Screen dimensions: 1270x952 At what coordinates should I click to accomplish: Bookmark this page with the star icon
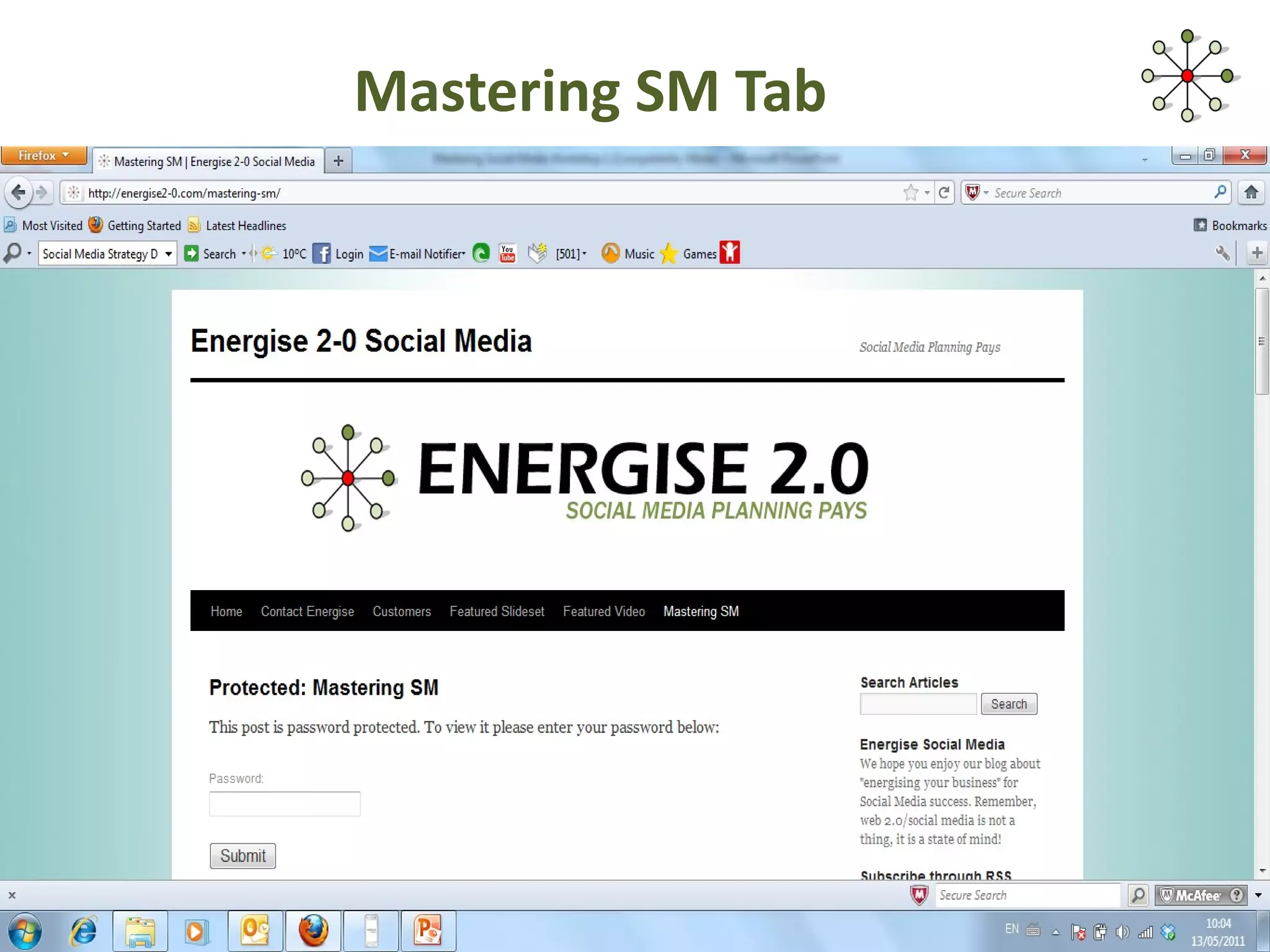[910, 193]
